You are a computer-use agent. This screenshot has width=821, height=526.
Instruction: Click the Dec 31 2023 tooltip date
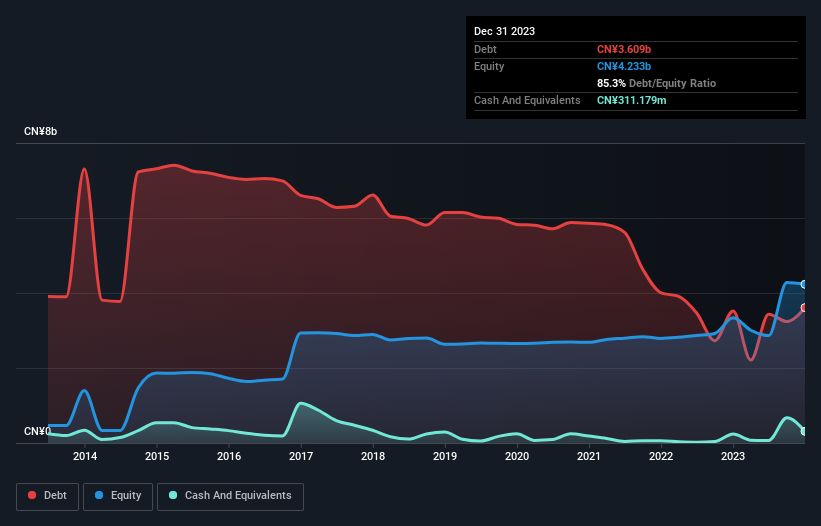[504, 31]
